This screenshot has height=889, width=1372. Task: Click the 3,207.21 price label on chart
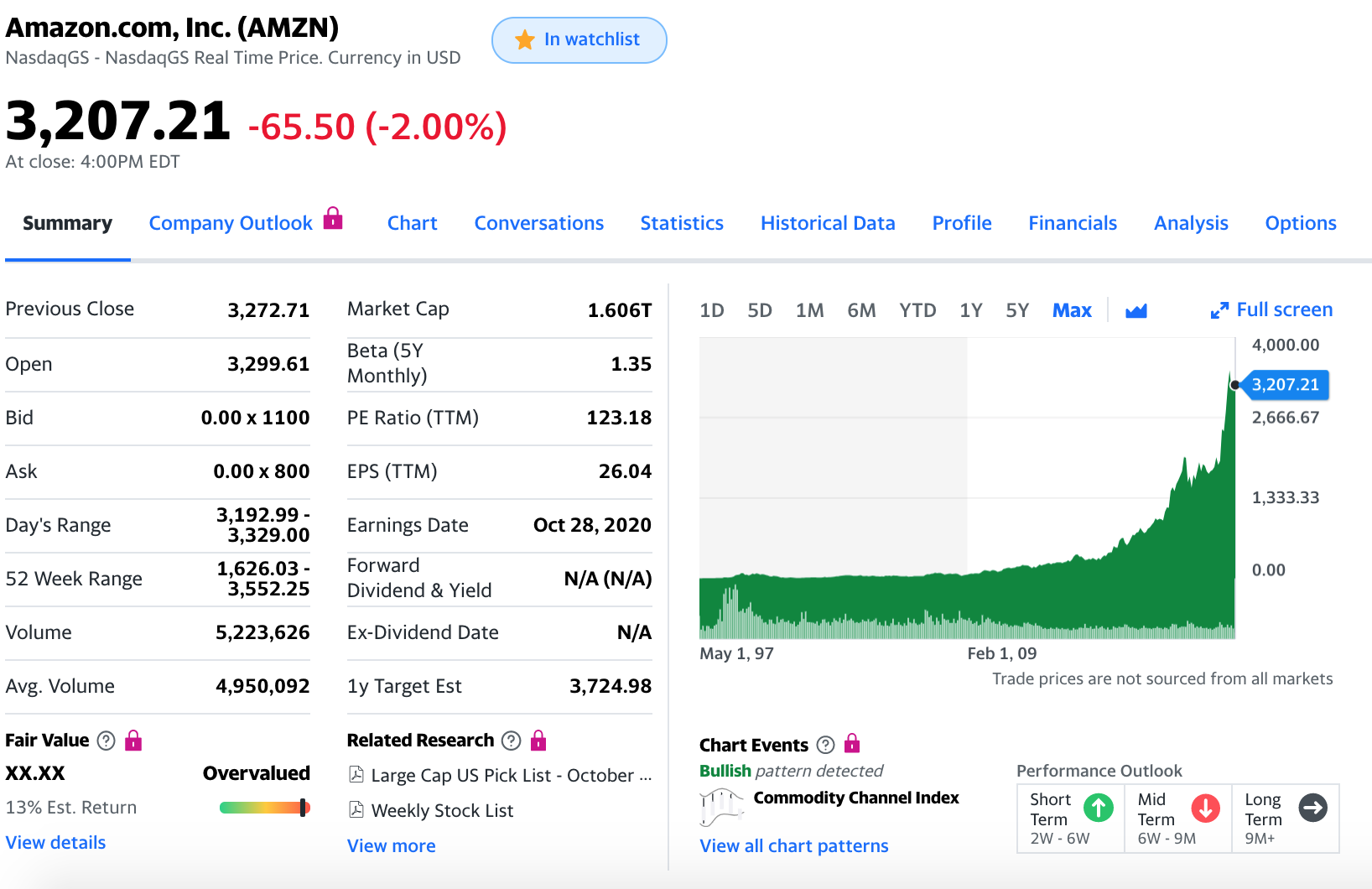pyautogui.click(x=1285, y=384)
